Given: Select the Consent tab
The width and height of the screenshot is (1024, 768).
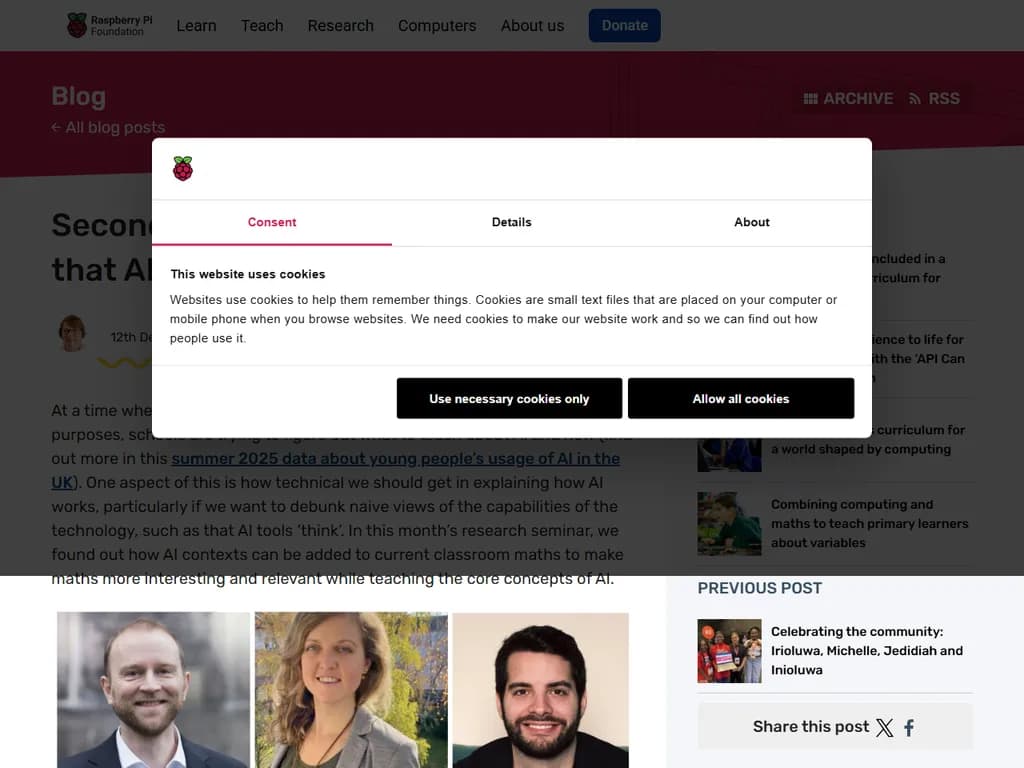Looking at the screenshot, I should coord(272,222).
